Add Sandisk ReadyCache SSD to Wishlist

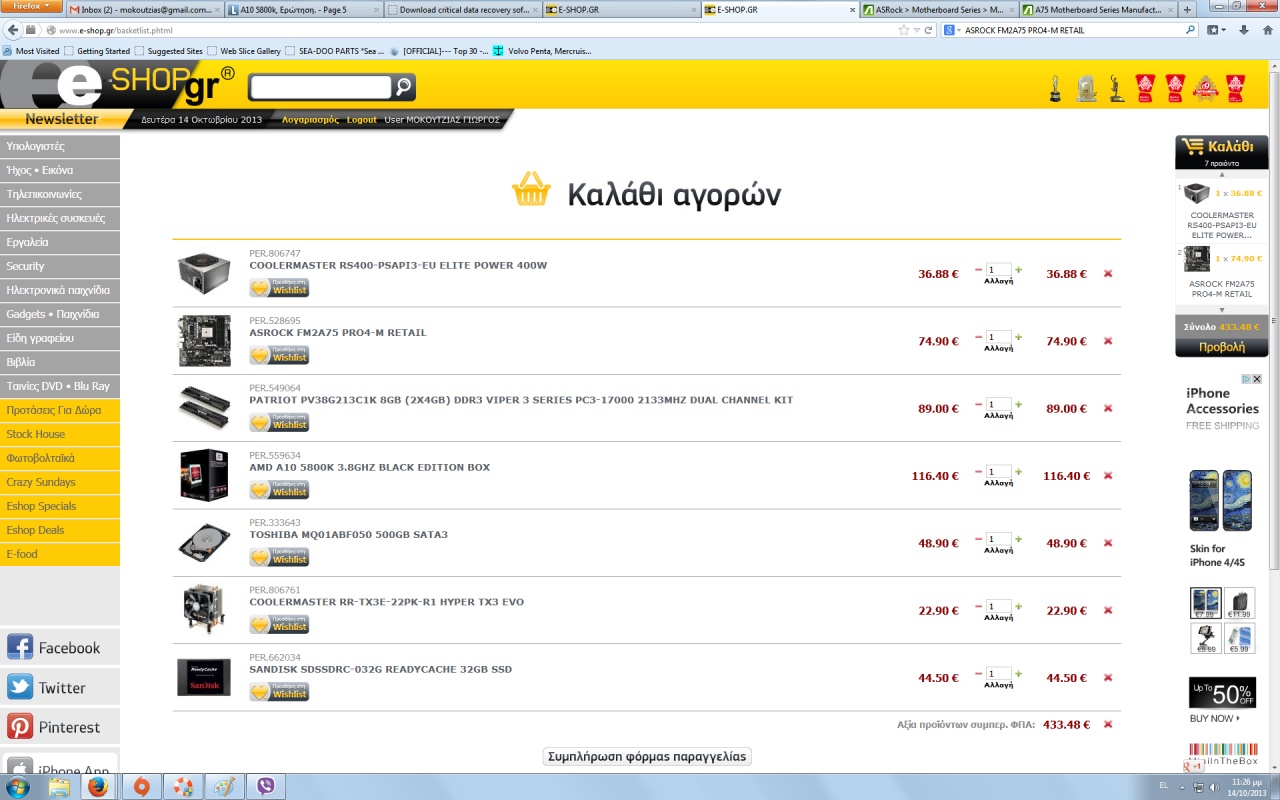tap(279, 691)
